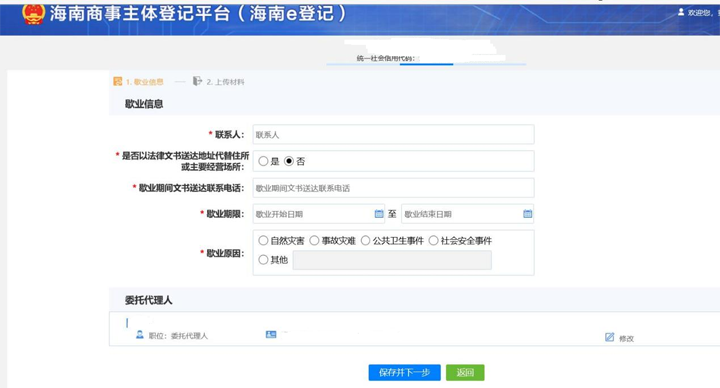Click the green 返回 button
This screenshot has width=720, height=388.
(465, 372)
